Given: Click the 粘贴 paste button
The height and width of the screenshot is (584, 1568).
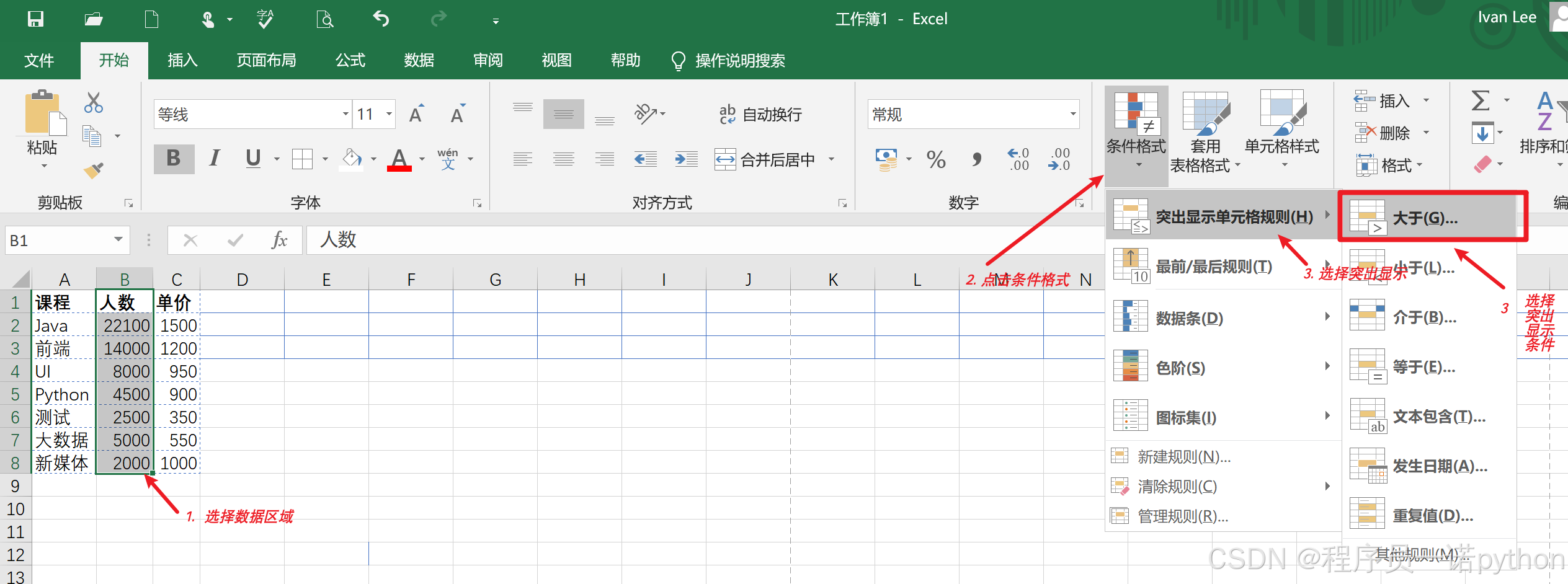Looking at the screenshot, I should click(x=42, y=128).
